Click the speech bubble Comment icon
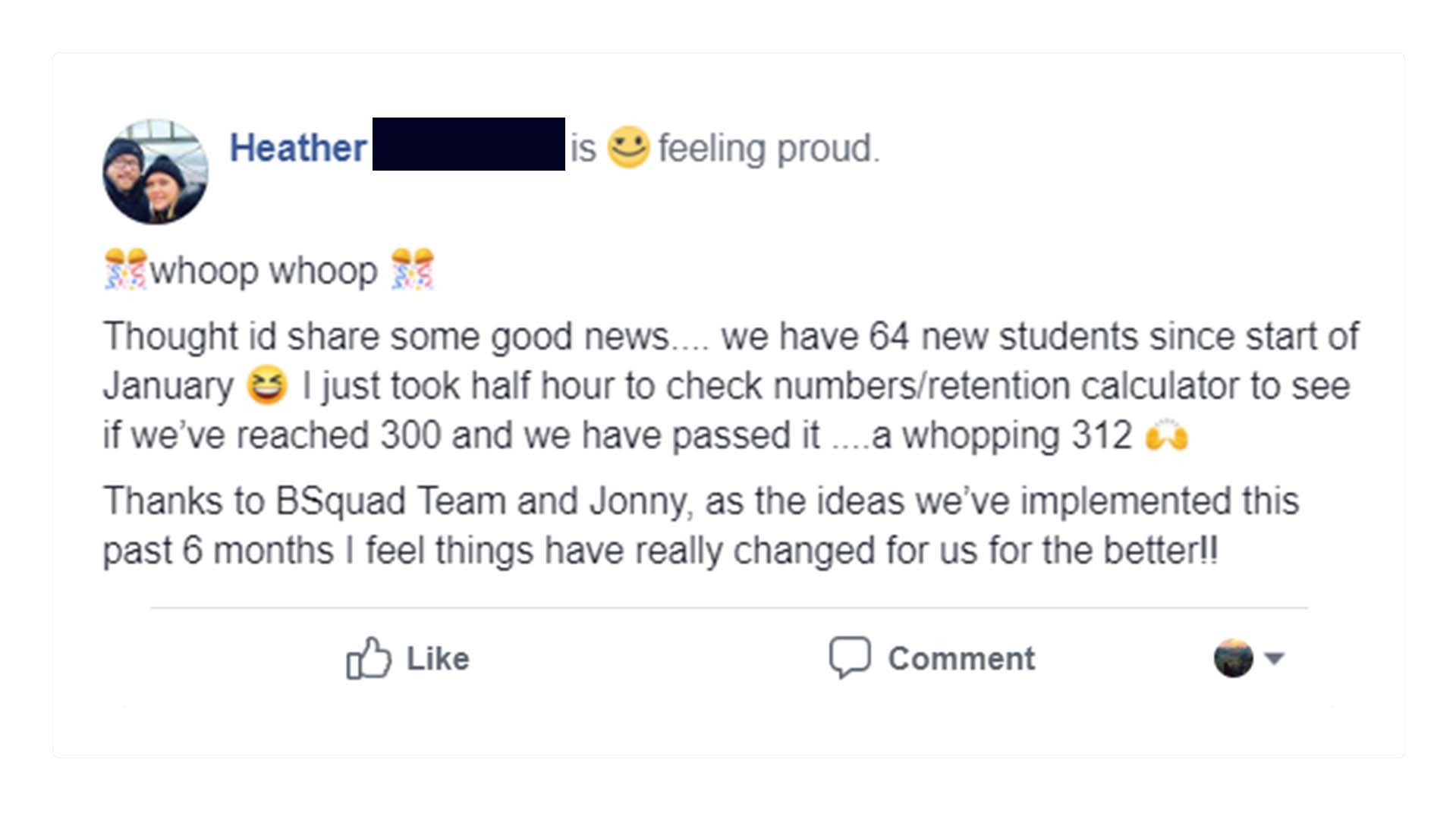This screenshot has width=1456, height=819. click(x=849, y=657)
